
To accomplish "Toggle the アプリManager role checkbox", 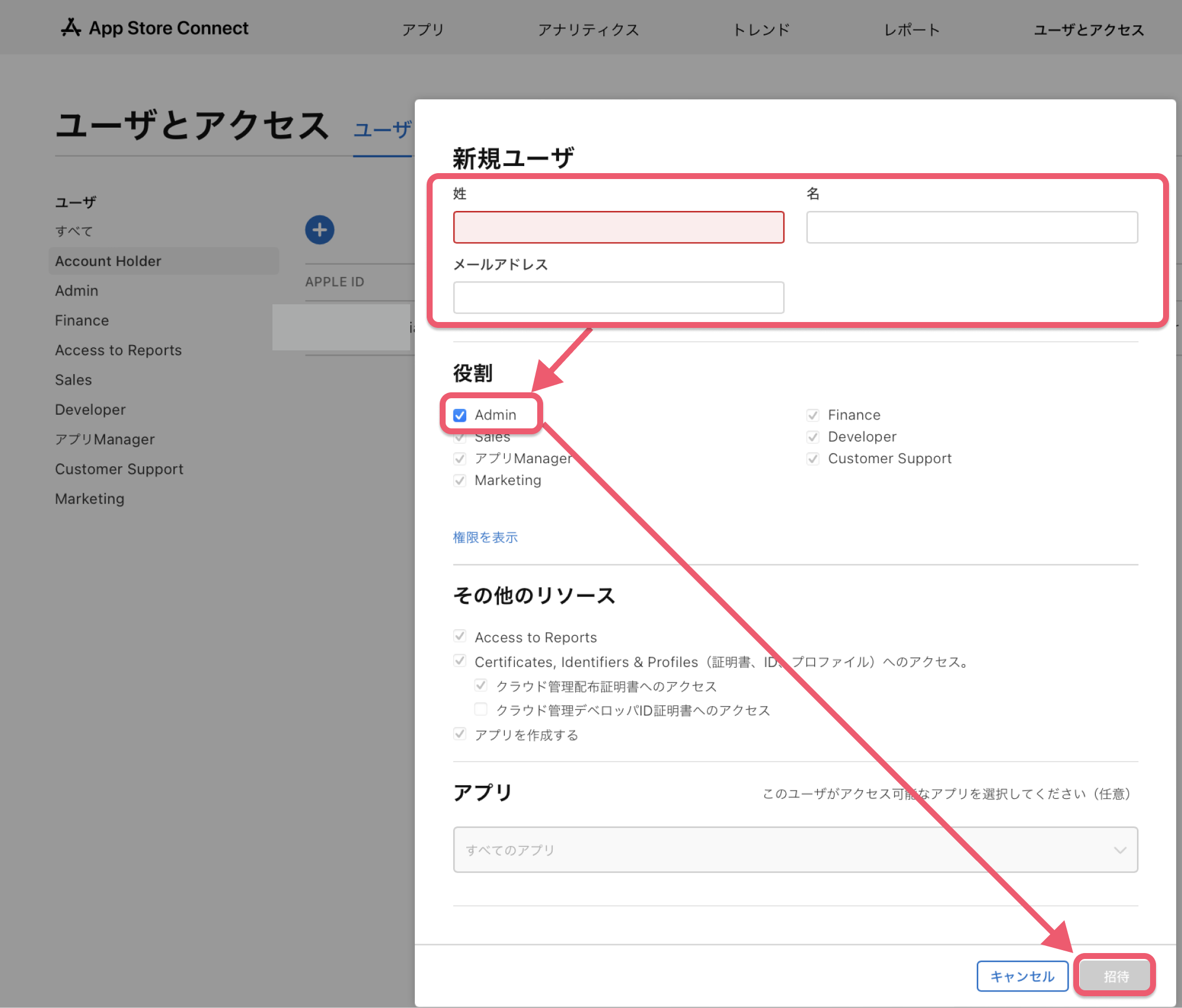I will tap(460, 459).
